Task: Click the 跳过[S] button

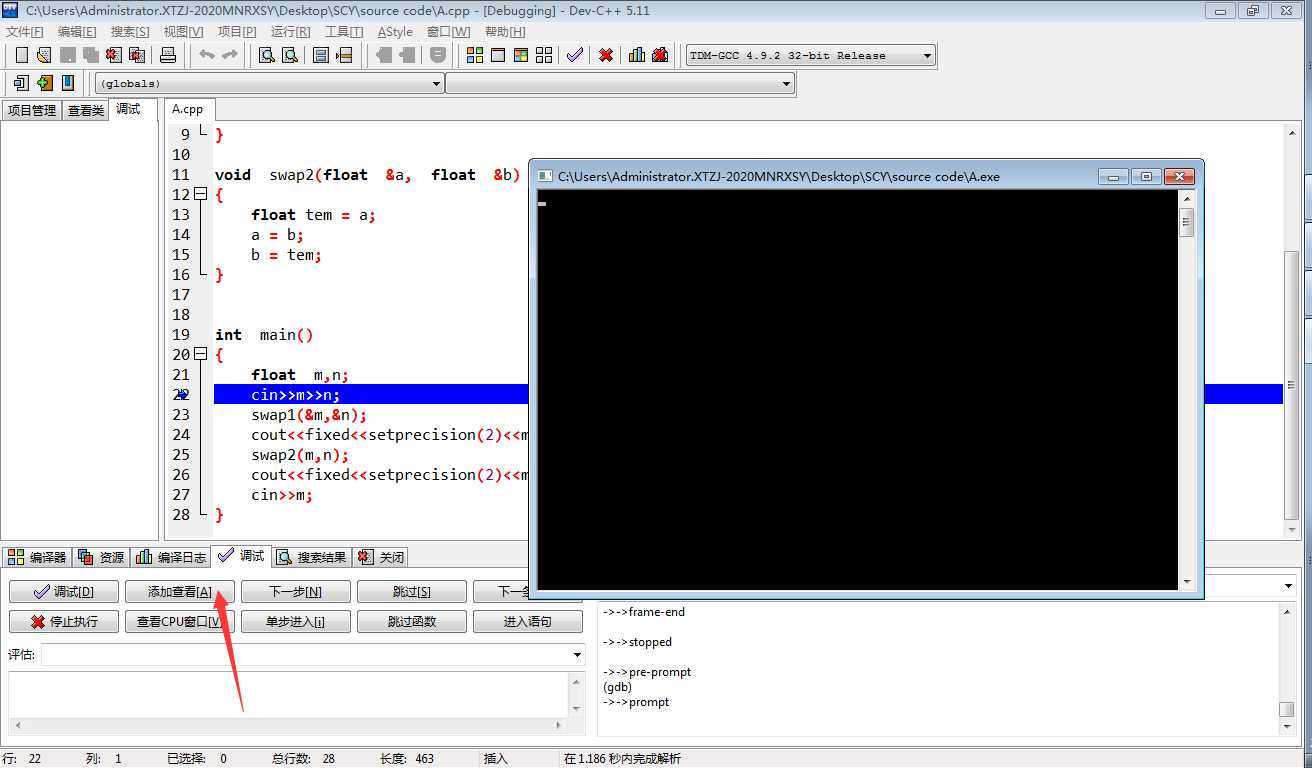Action: point(412,592)
